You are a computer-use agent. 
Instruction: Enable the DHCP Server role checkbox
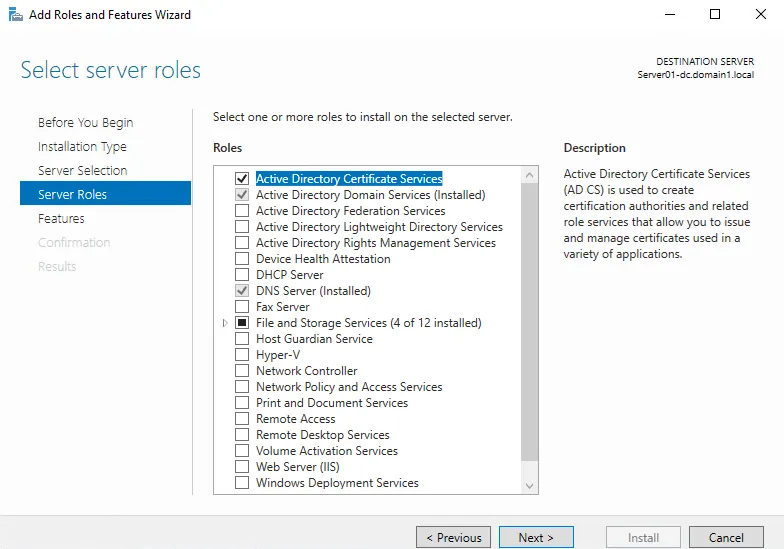coord(242,275)
